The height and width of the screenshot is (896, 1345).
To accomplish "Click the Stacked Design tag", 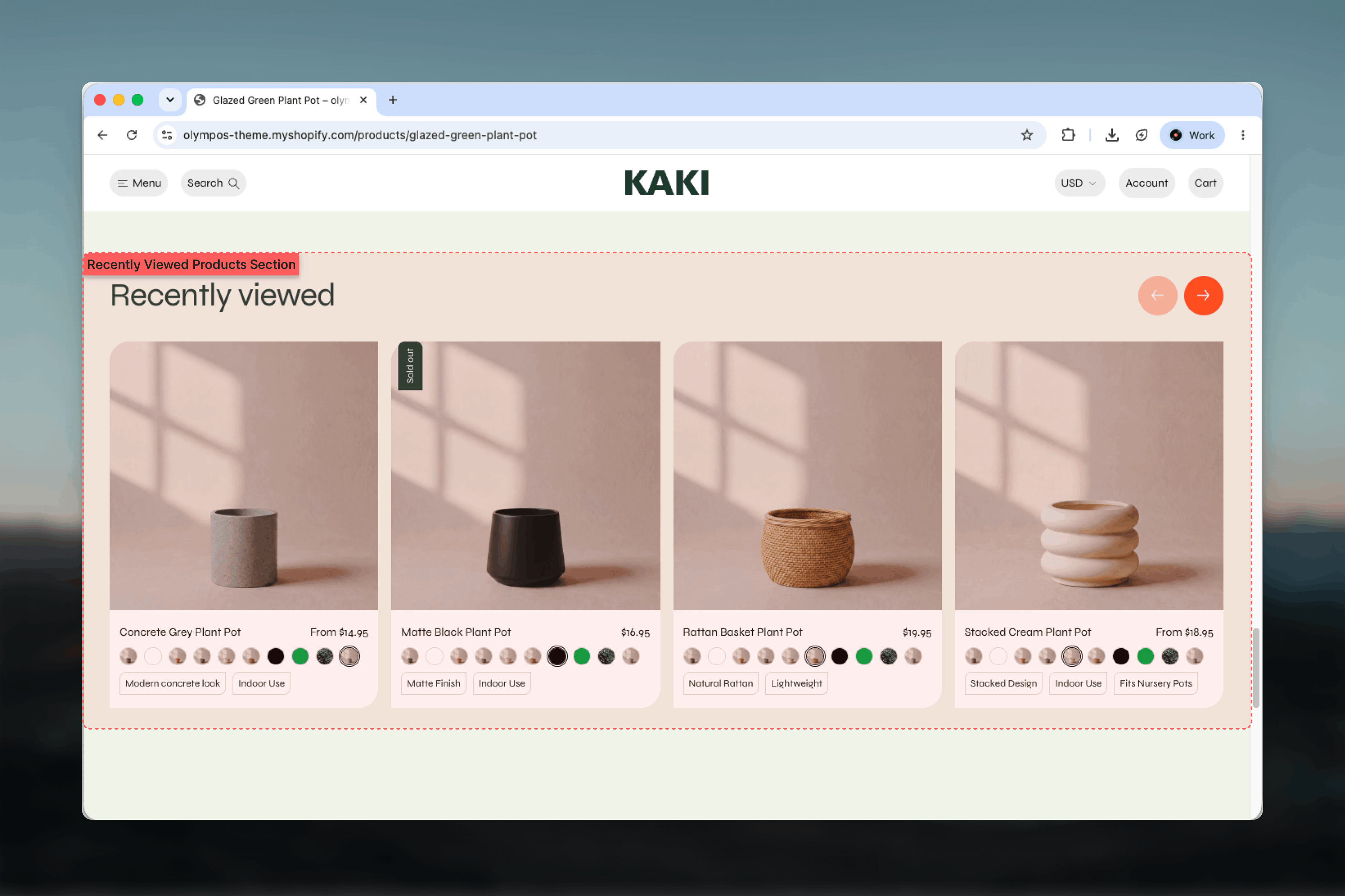I will pos(1003,683).
